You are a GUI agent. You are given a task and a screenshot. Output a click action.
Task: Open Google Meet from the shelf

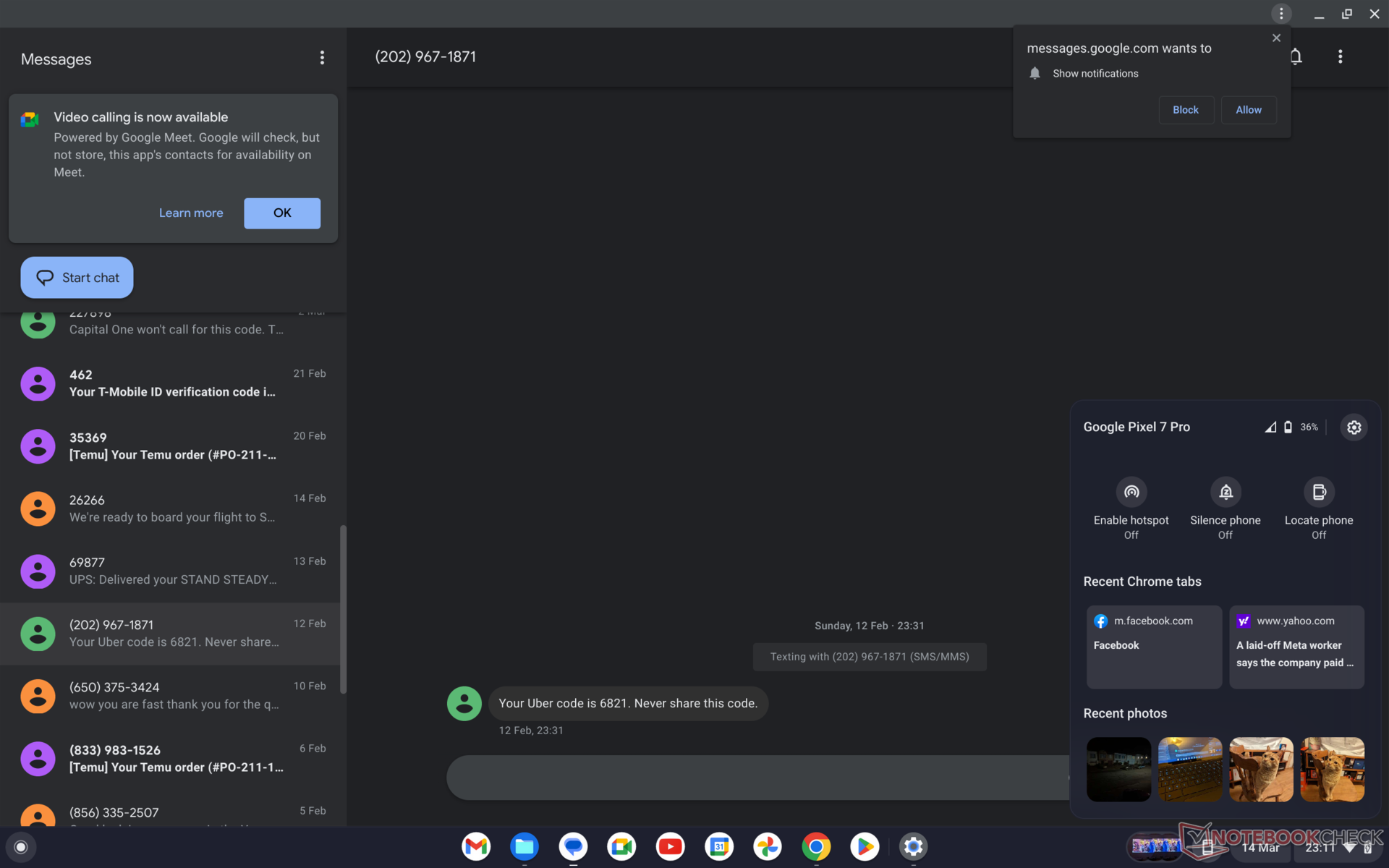621,846
